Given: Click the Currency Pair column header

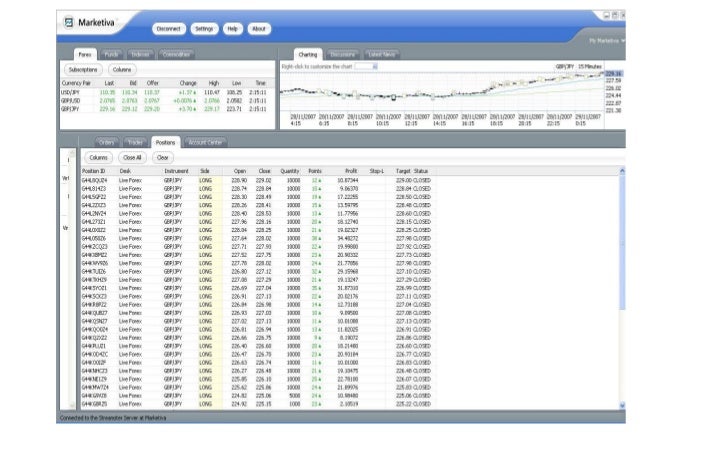Looking at the screenshot, I should (x=76, y=83).
